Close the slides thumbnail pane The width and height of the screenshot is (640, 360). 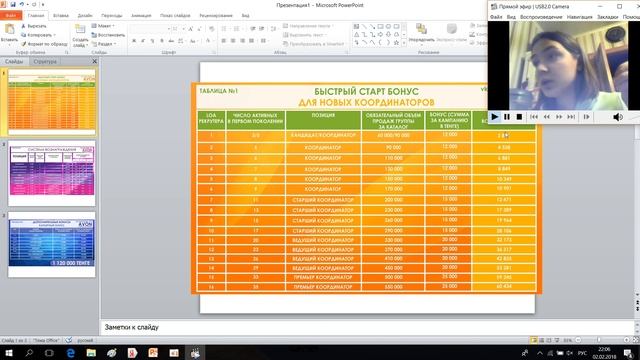pyautogui.click(x=95, y=61)
